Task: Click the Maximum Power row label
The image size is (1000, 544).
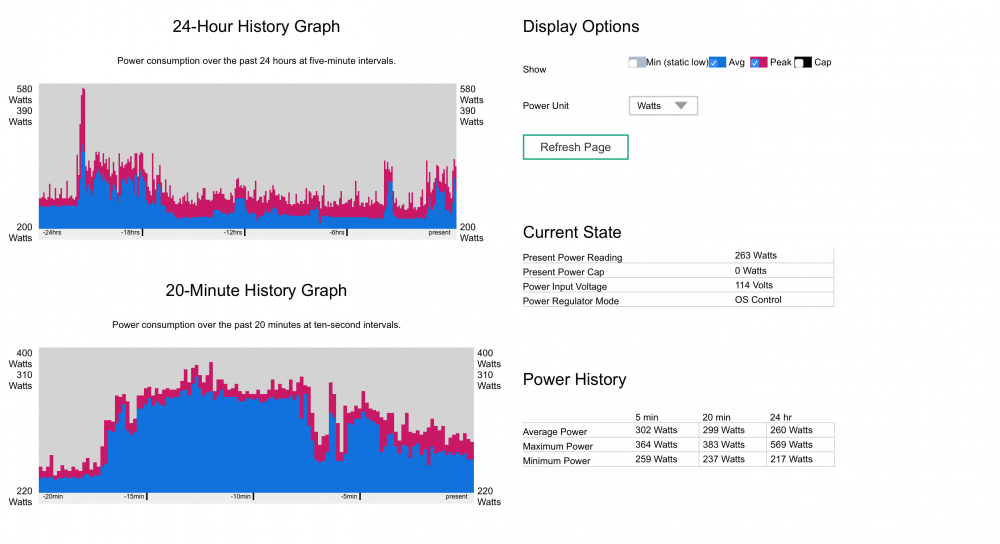Action: click(557, 446)
